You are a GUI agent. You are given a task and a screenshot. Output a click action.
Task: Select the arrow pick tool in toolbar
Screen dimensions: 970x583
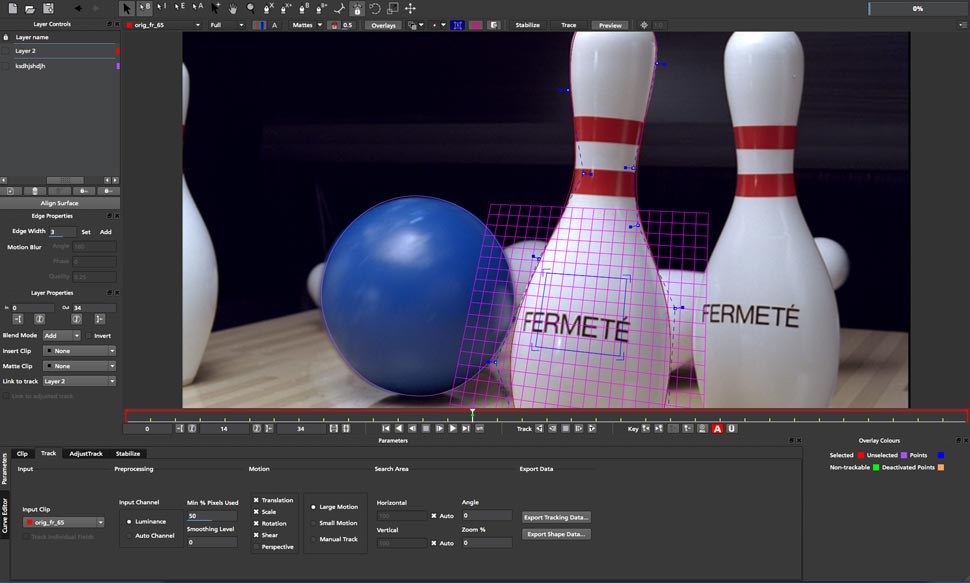pos(127,8)
